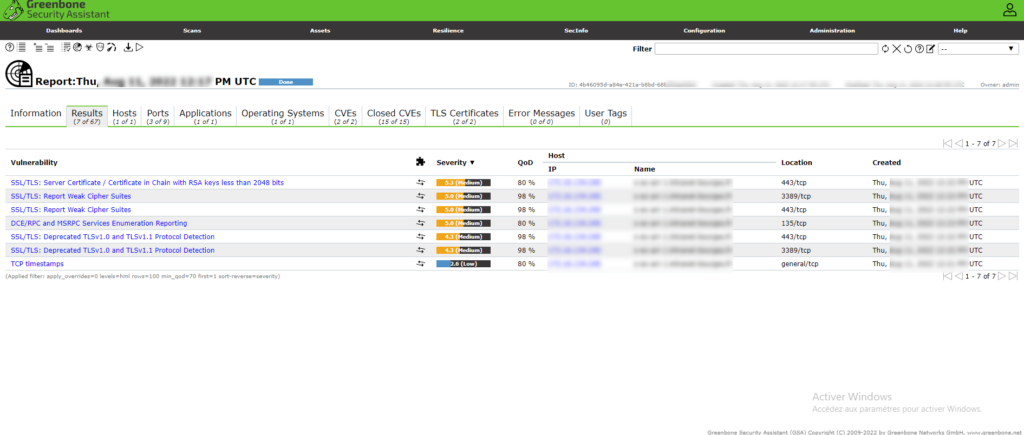The width and height of the screenshot is (1024, 435).
Task: Go to last page using the top pagination arrow
Action: pos(1013,144)
